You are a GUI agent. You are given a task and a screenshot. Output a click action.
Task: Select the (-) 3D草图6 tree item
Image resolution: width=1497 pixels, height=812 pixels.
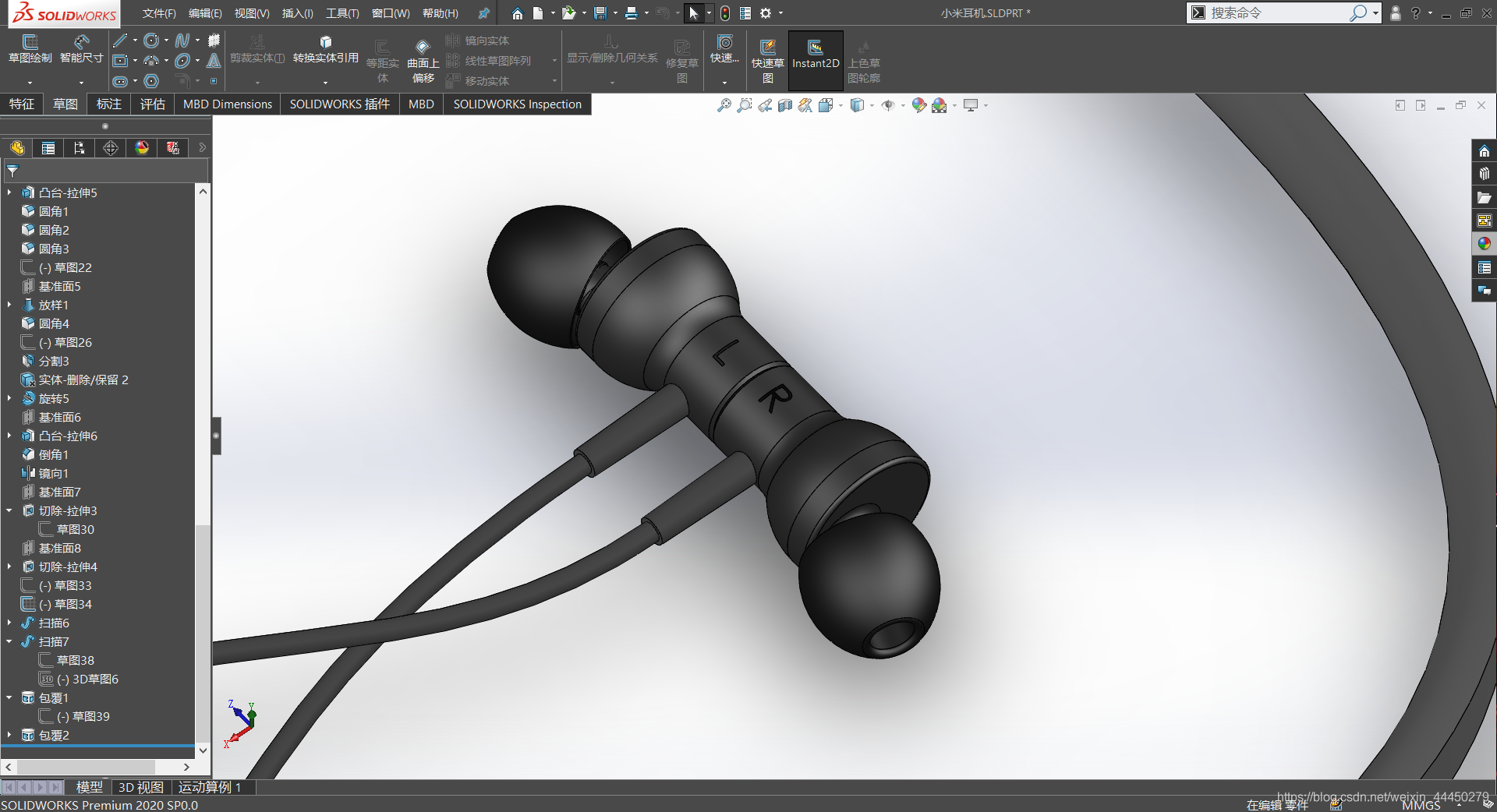pos(79,679)
